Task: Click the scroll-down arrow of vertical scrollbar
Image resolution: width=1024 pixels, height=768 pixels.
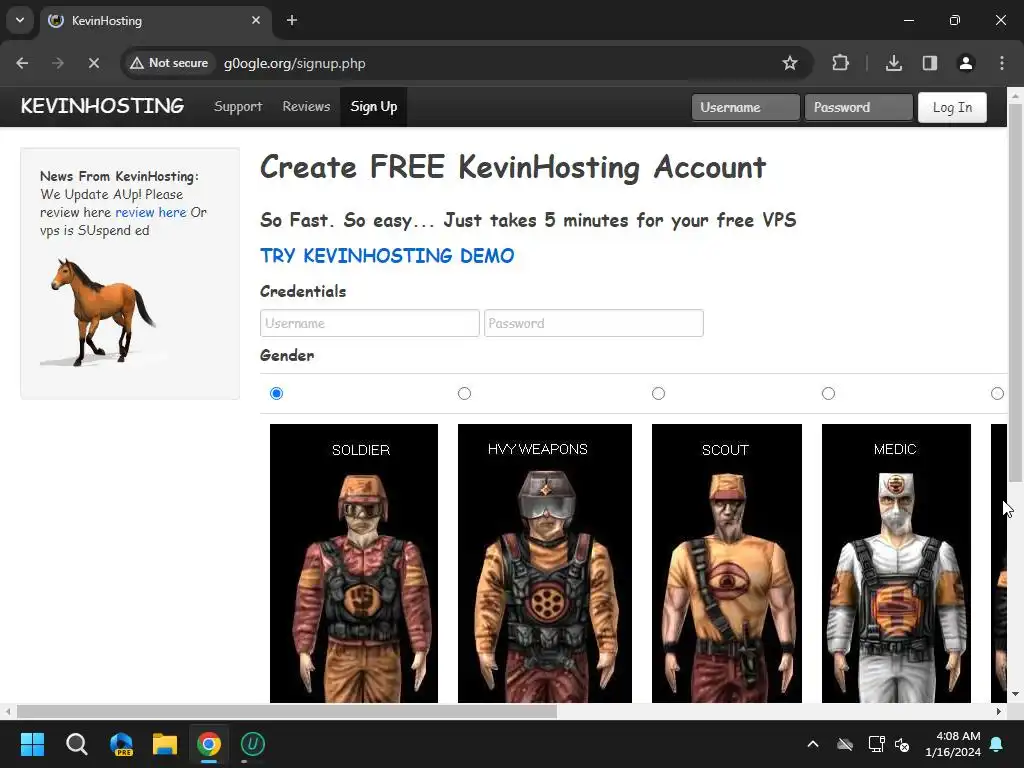Action: (1015, 694)
